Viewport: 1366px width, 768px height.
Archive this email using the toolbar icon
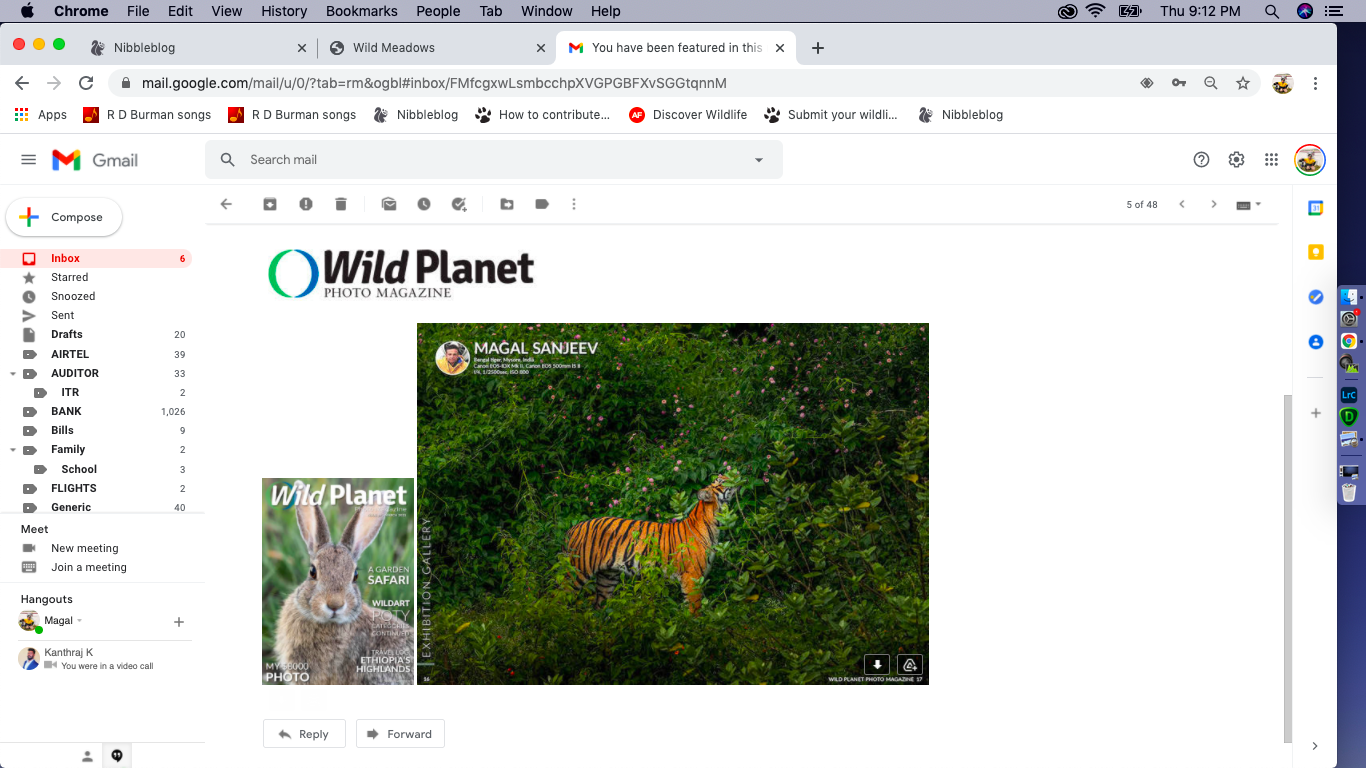pyautogui.click(x=270, y=204)
